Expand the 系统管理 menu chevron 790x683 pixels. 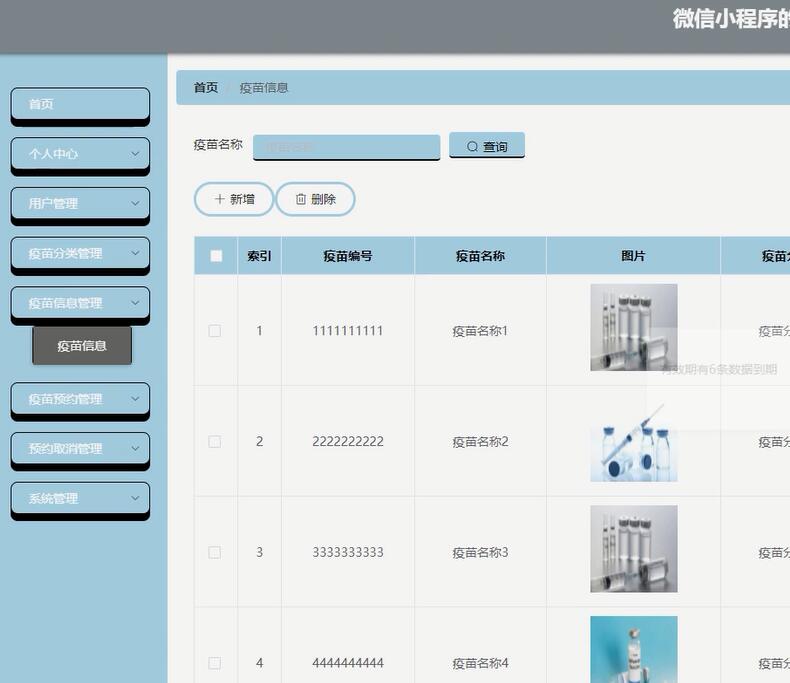[x=135, y=498]
